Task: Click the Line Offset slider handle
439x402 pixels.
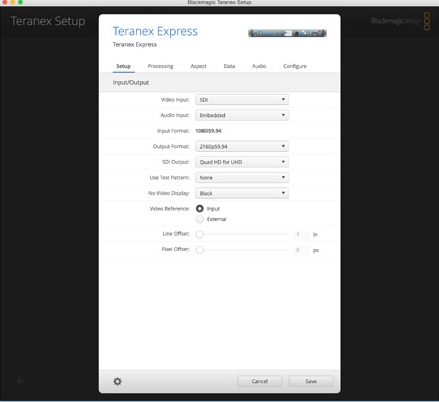Action: click(x=200, y=234)
